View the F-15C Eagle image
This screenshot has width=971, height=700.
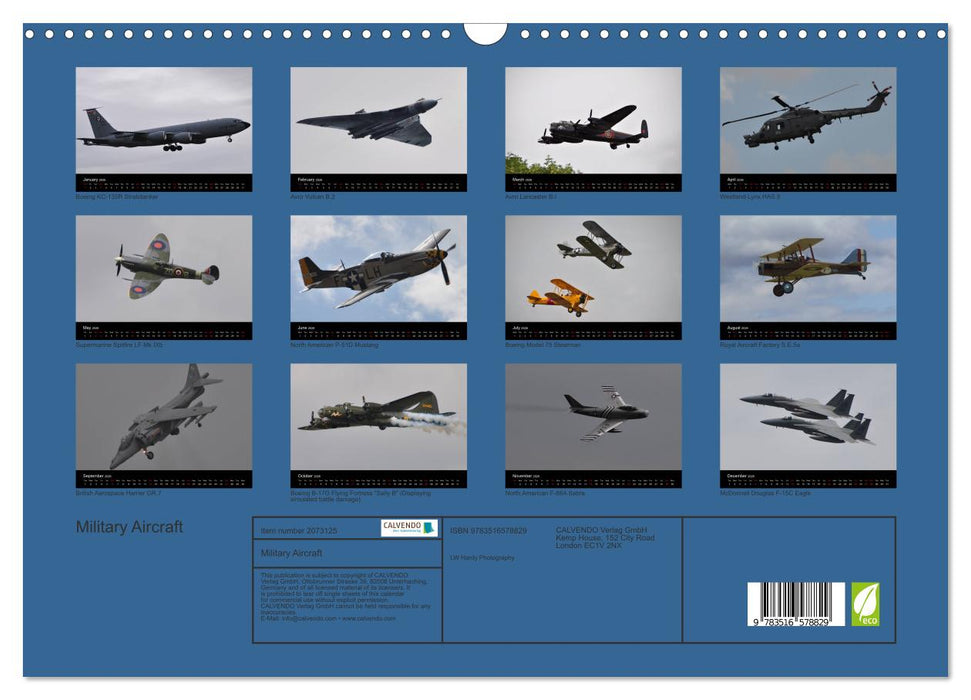pos(810,418)
